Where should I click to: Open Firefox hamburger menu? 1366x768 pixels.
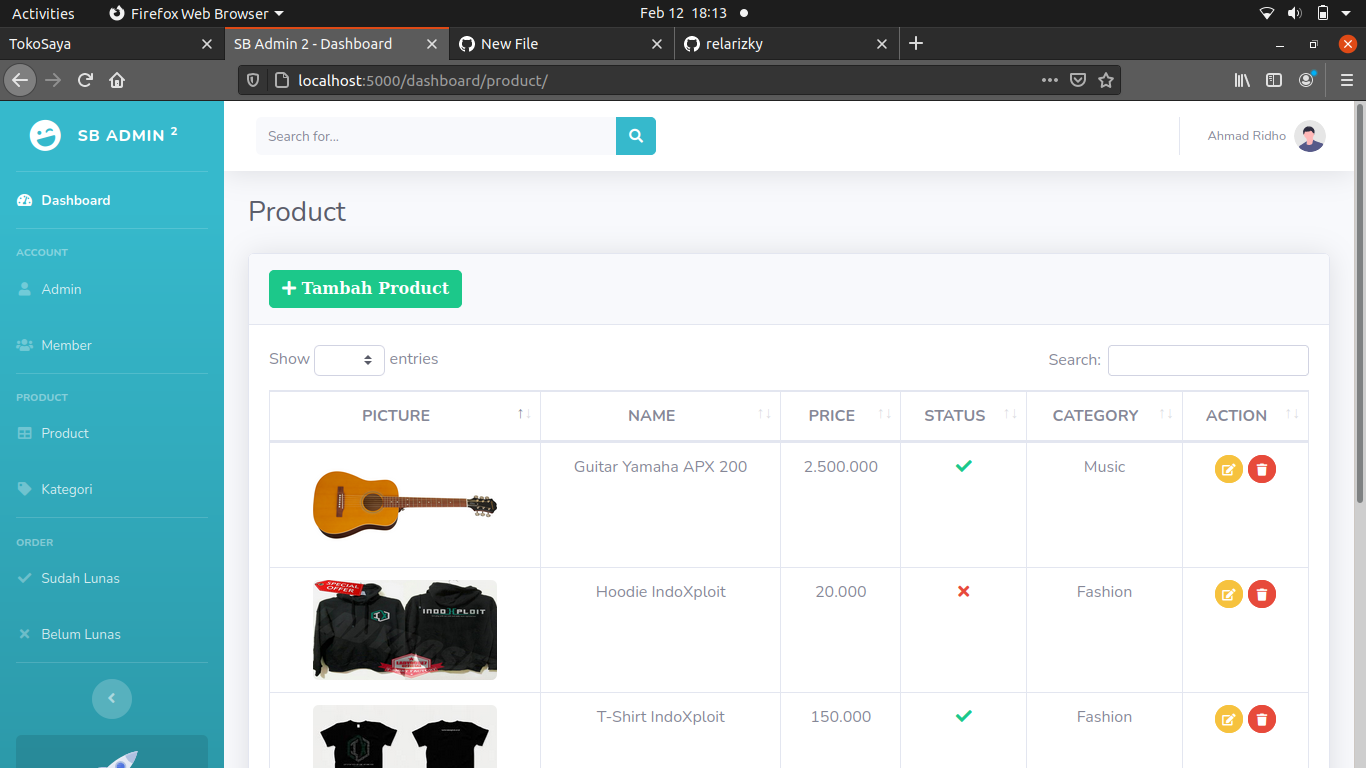pos(1347,80)
